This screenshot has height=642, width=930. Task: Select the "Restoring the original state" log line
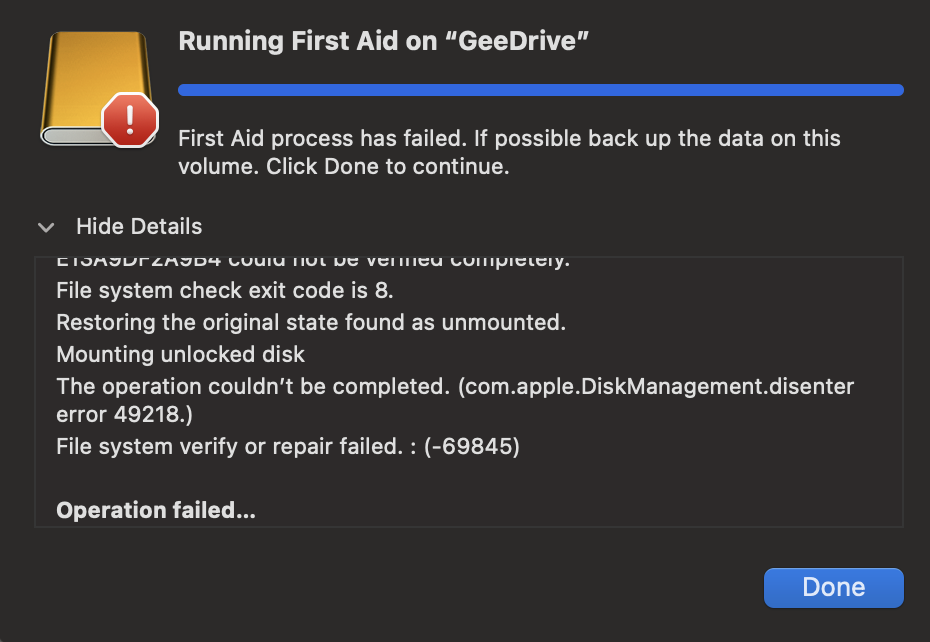pyautogui.click(x=311, y=323)
